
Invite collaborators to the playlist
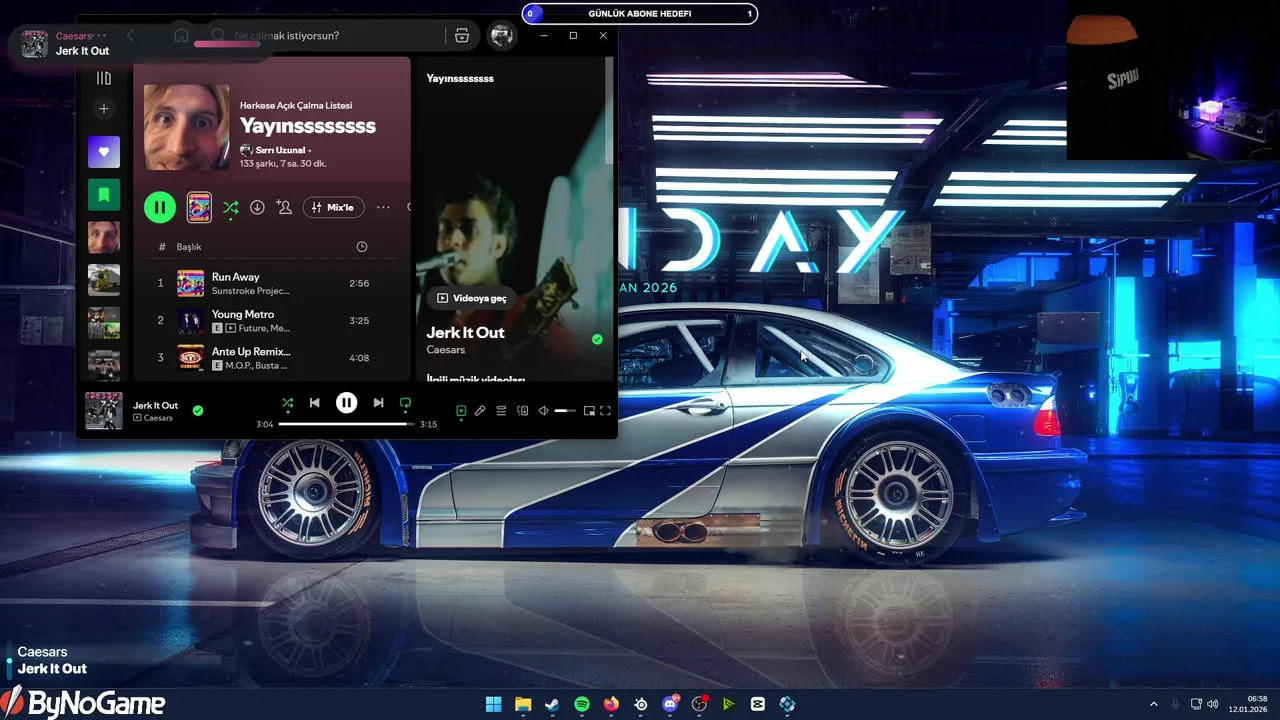pos(284,207)
